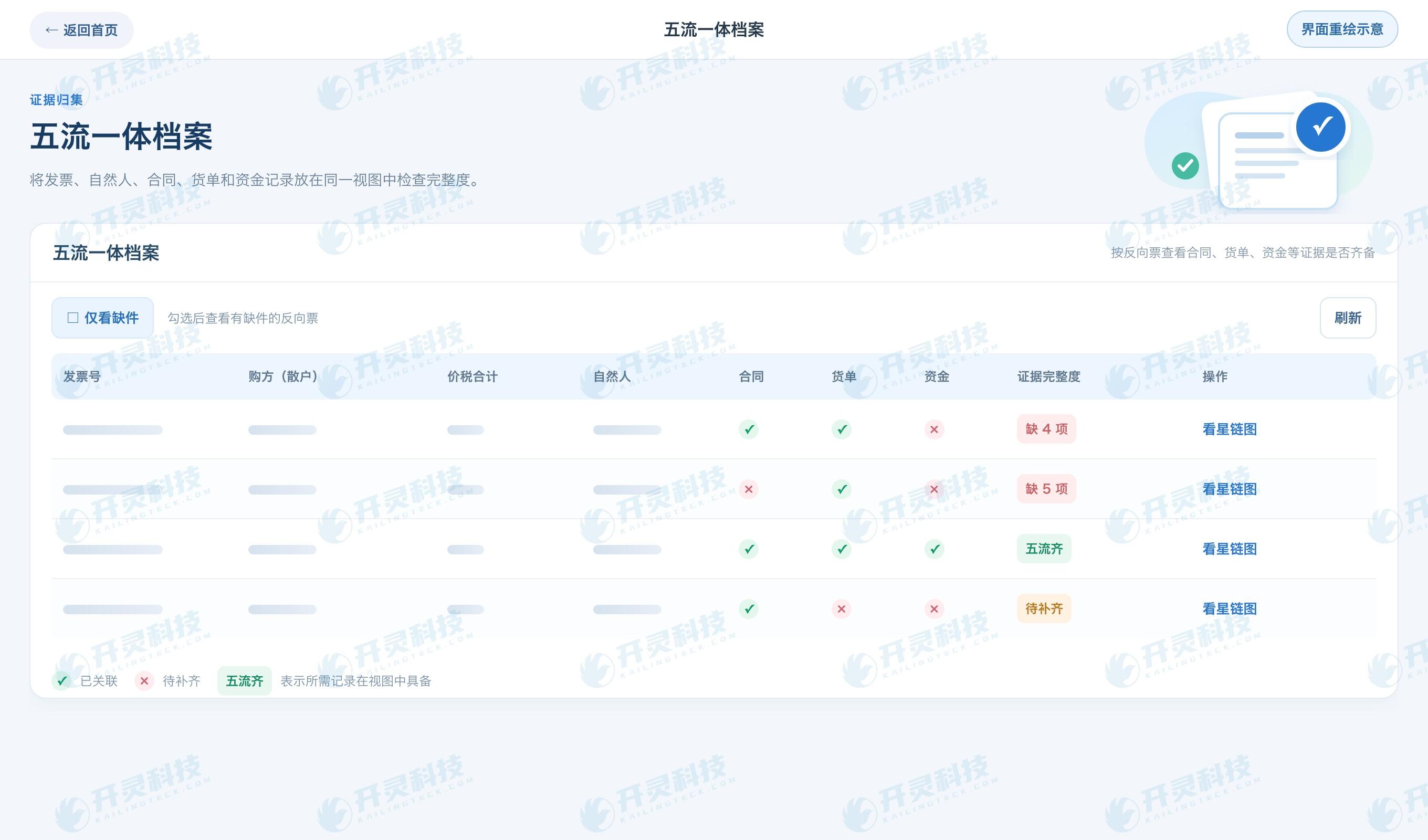Click the 购方（散户）column header
Viewport: 1428px width, 840px height.
click(283, 376)
